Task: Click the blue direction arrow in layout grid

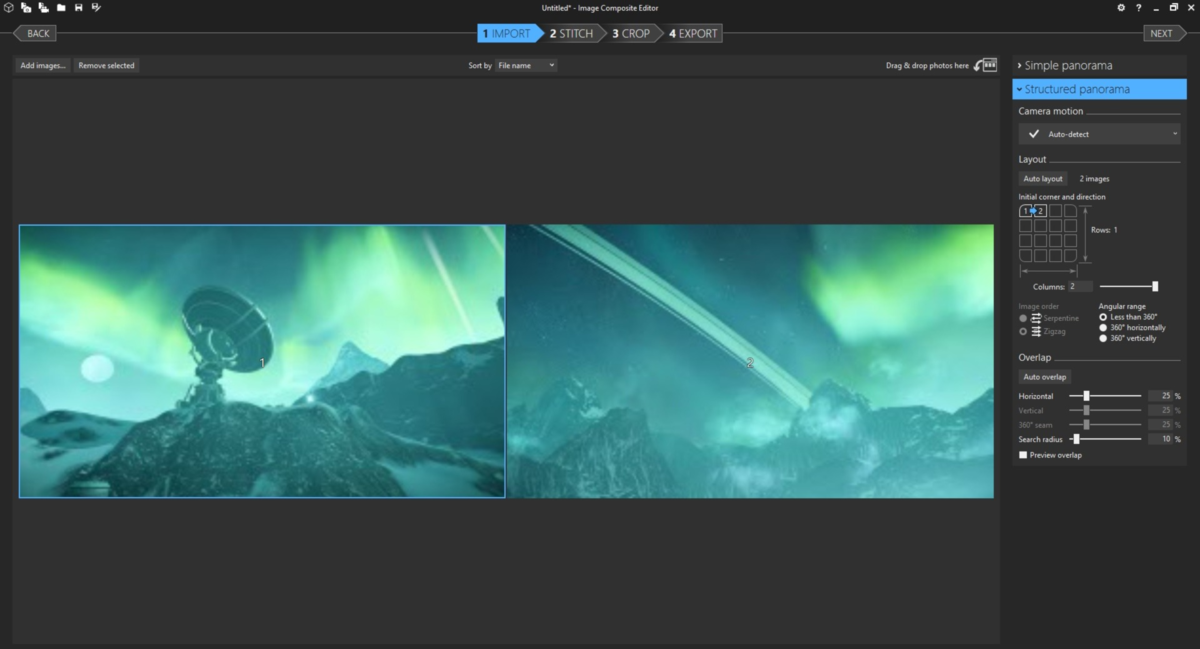Action: 1033,211
